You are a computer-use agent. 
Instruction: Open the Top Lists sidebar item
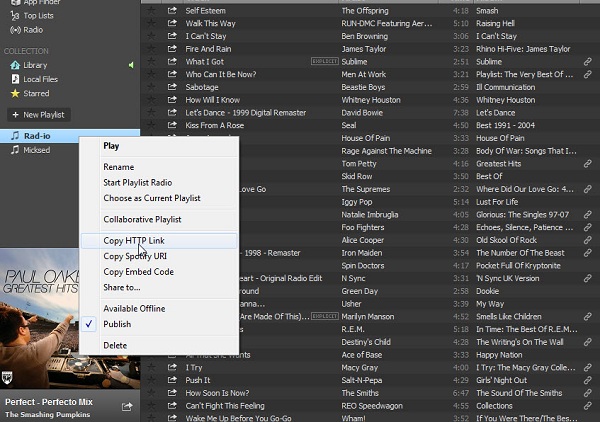[x=39, y=16]
